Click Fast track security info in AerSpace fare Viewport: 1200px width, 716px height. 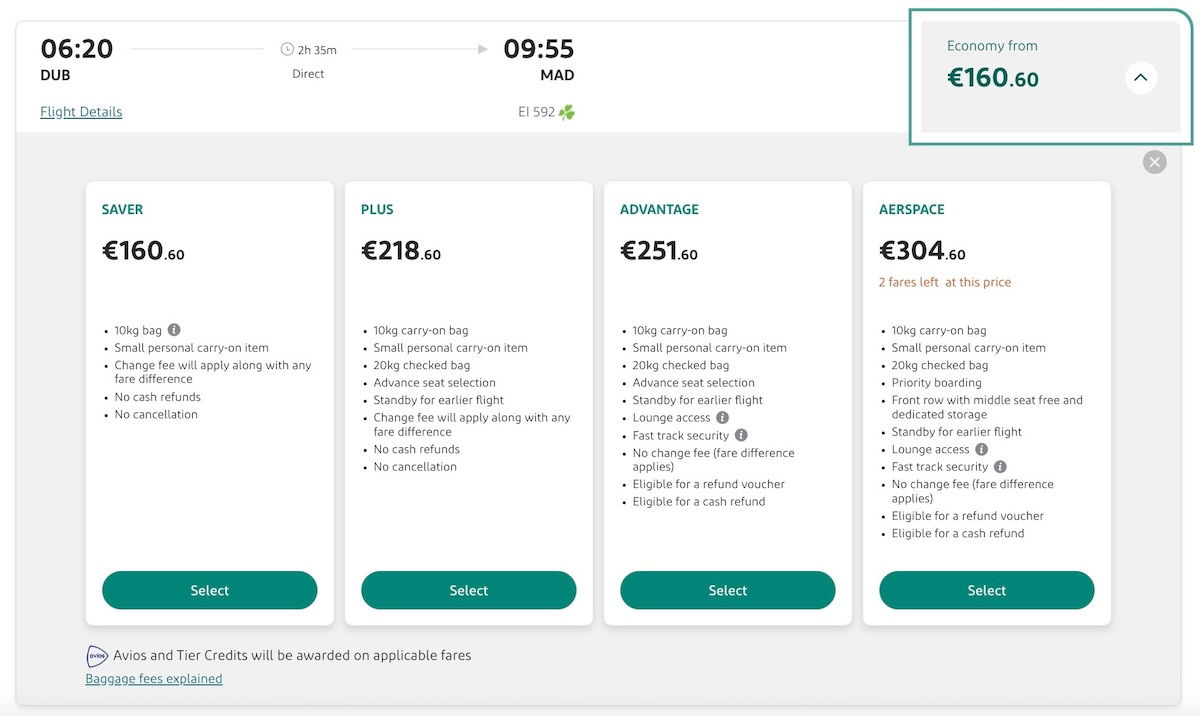[x=1000, y=467]
